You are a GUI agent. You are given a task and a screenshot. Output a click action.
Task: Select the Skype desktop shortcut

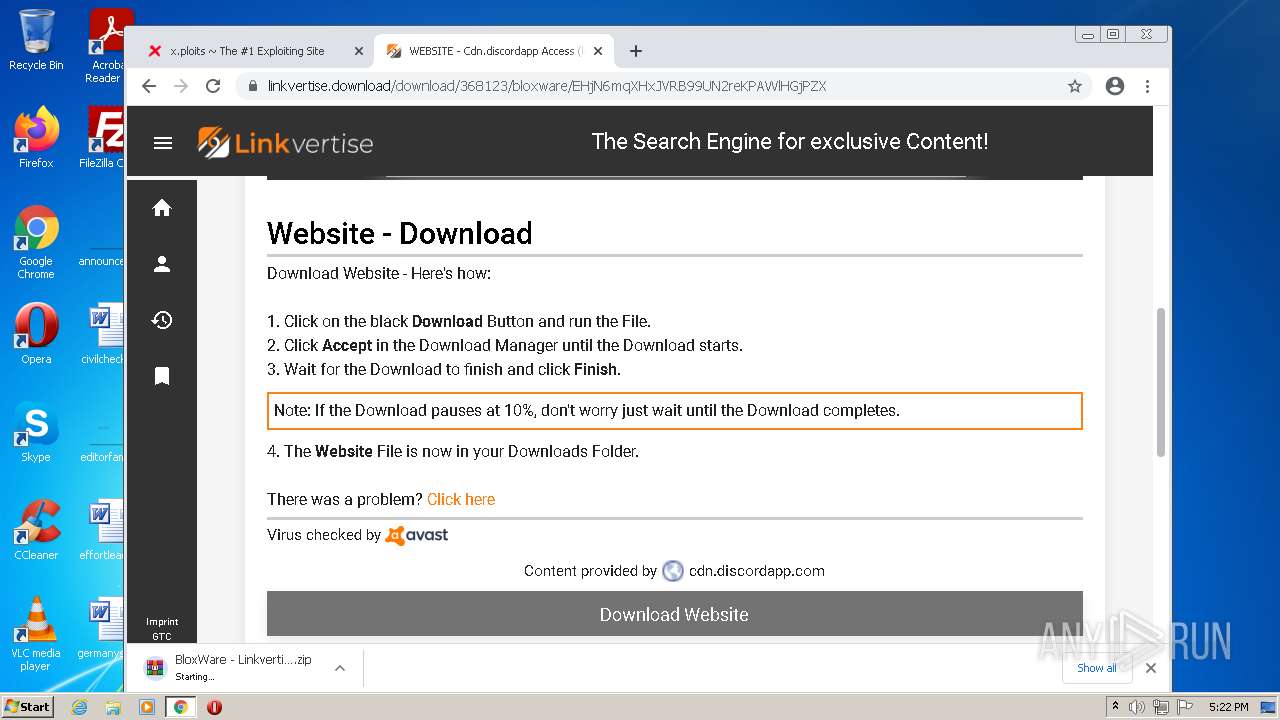coord(36,432)
